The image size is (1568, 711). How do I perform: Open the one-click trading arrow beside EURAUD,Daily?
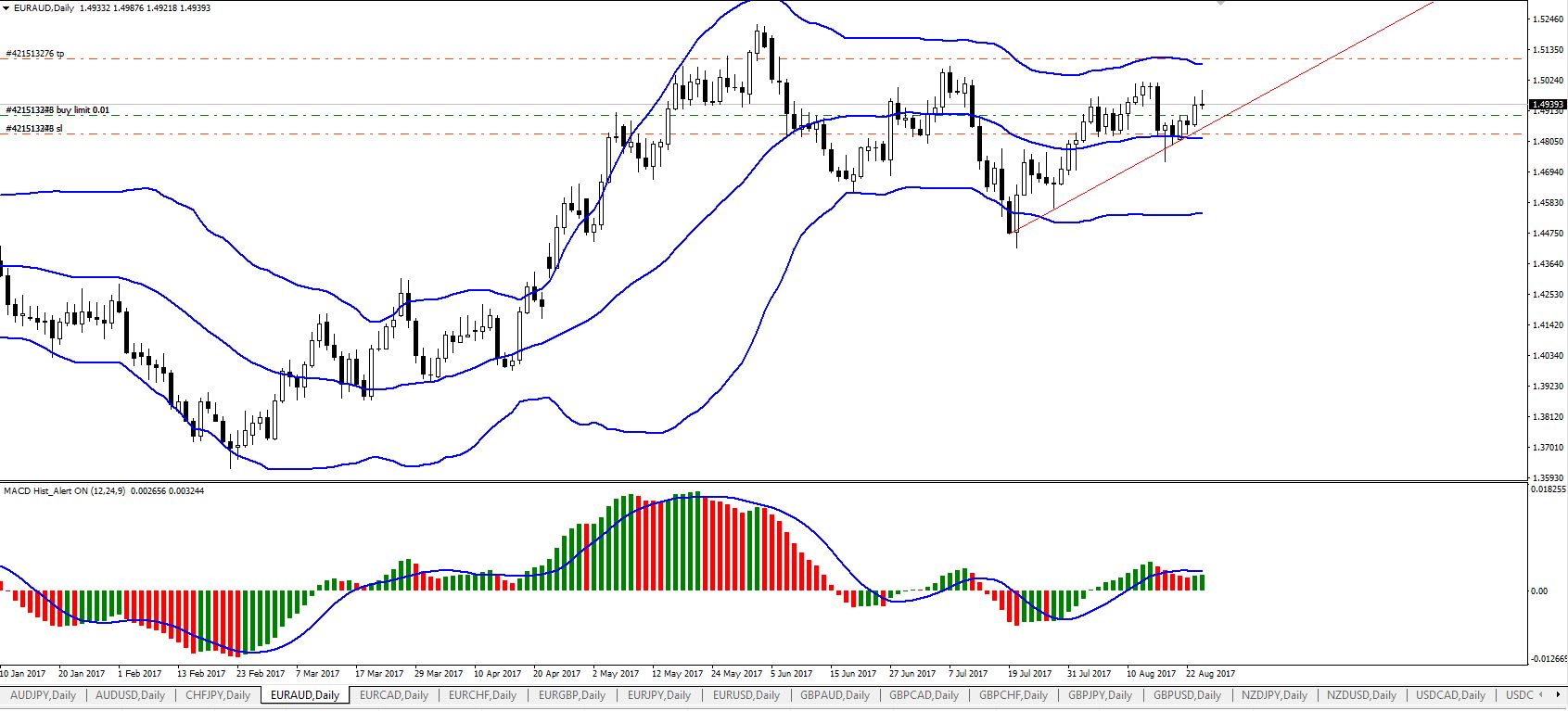tap(6, 8)
